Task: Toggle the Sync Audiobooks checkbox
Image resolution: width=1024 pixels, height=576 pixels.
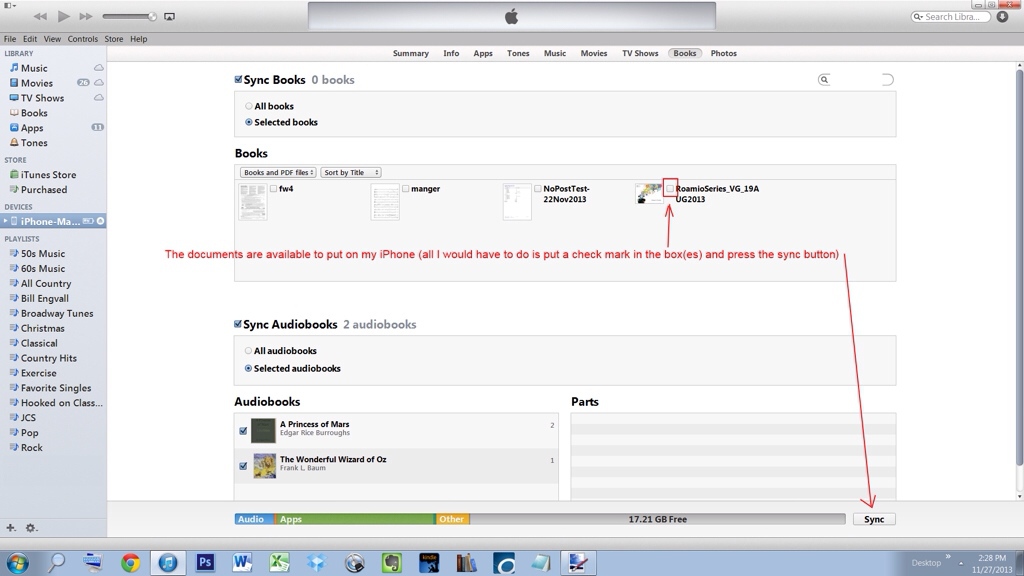Action: point(238,324)
